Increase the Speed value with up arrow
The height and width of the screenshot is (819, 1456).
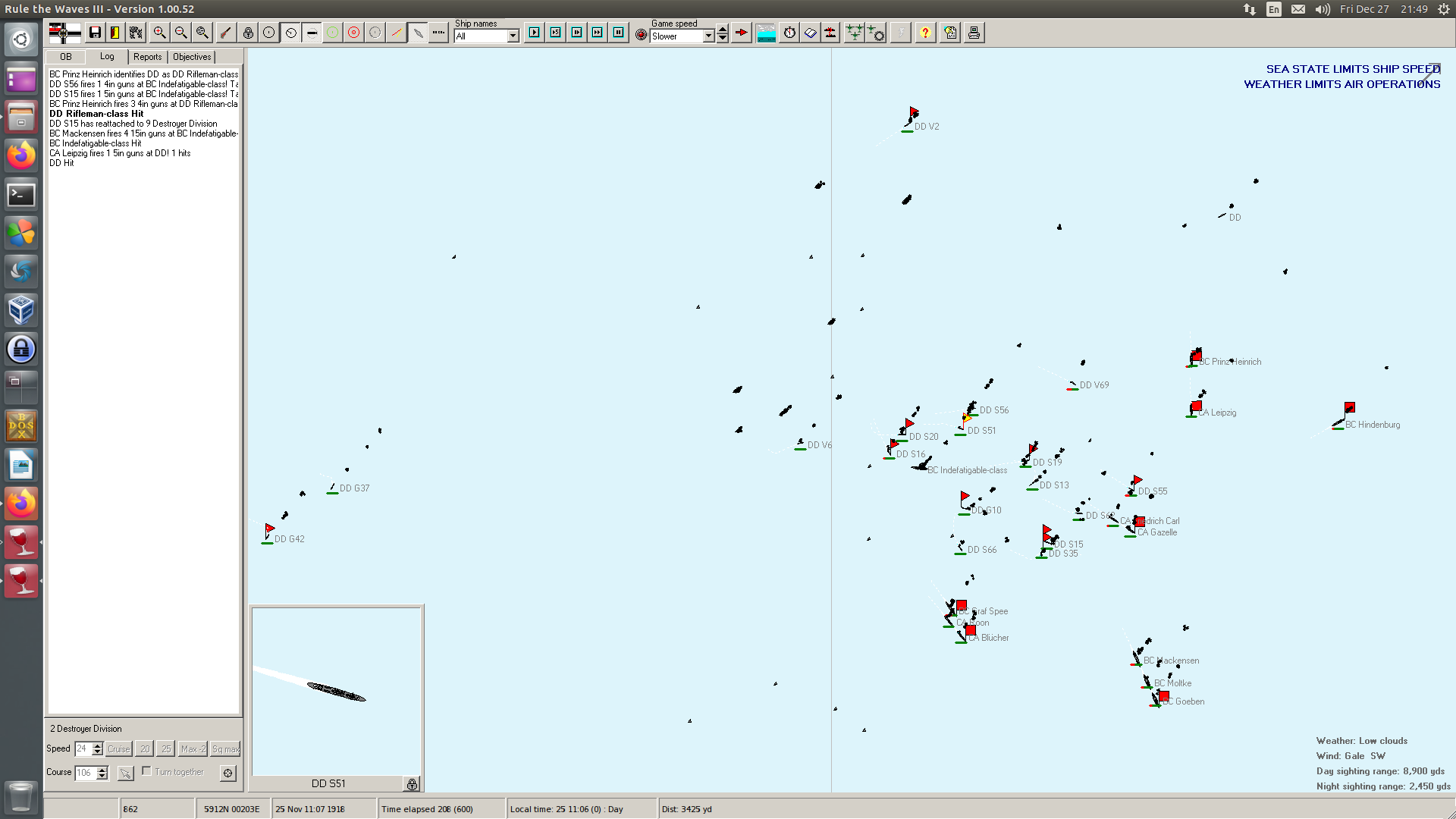point(98,745)
